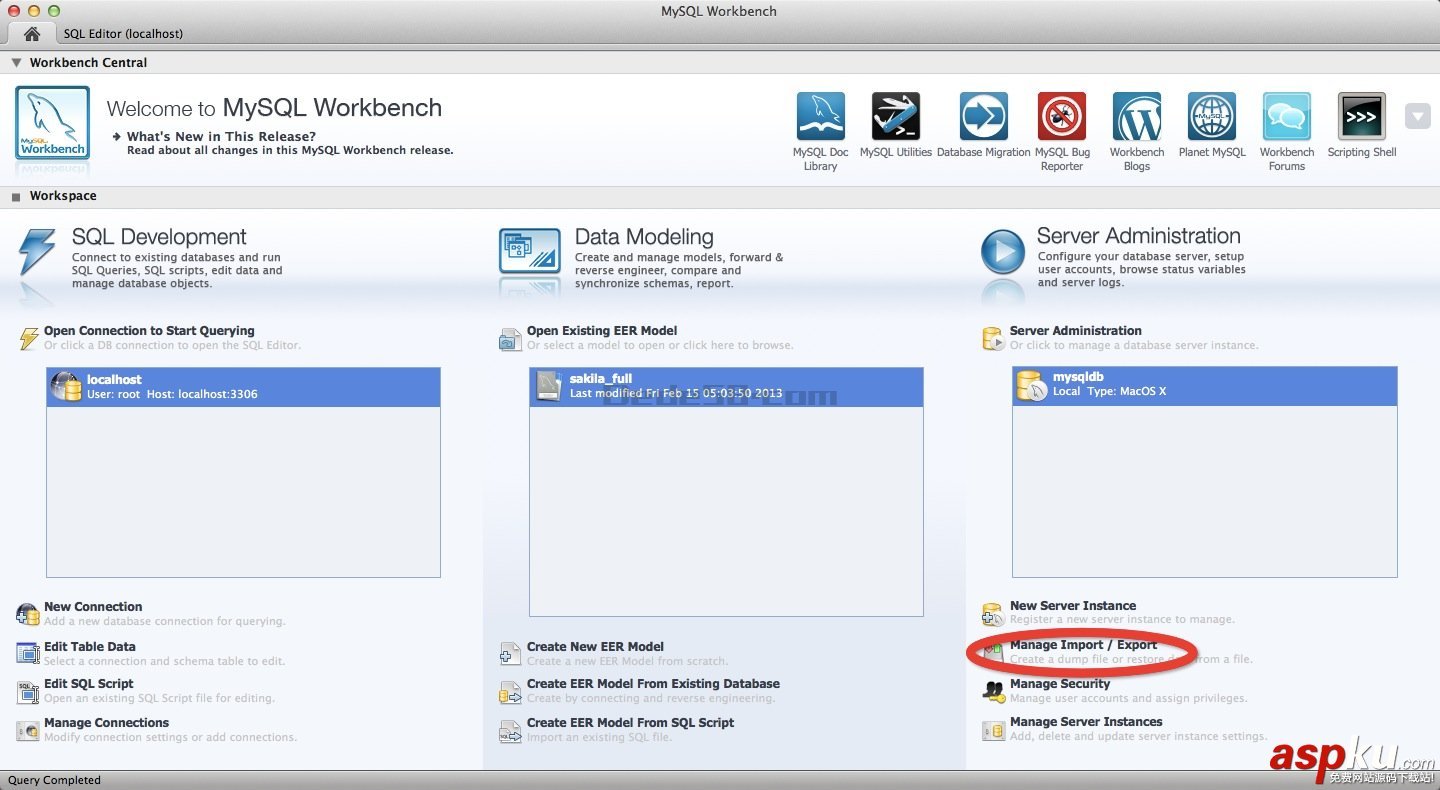Collapse the Workbench Central section

16,62
